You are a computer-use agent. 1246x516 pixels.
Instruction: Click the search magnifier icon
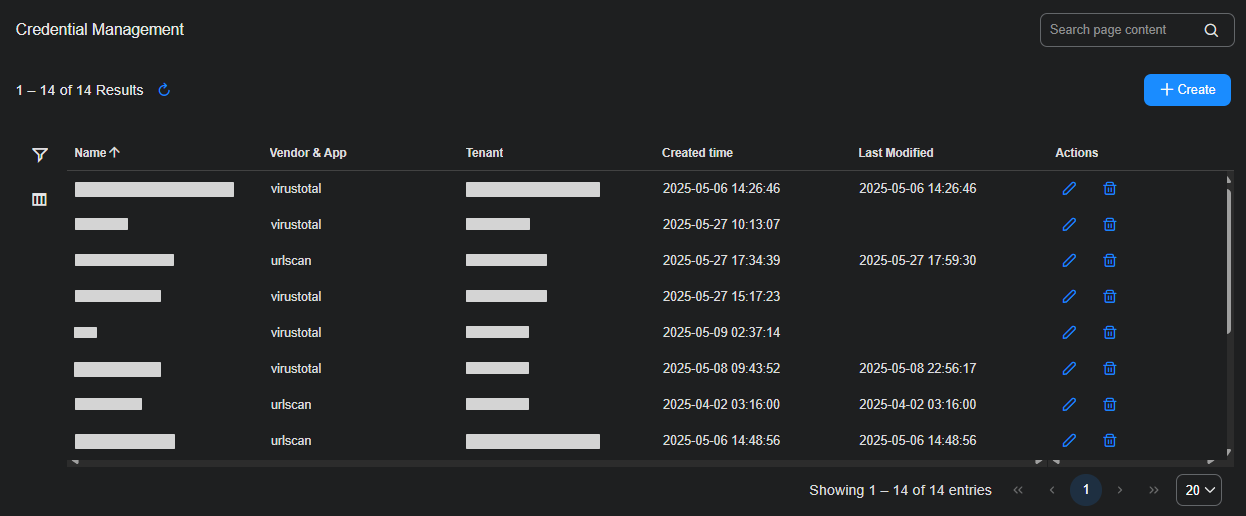click(x=1211, y=30)
